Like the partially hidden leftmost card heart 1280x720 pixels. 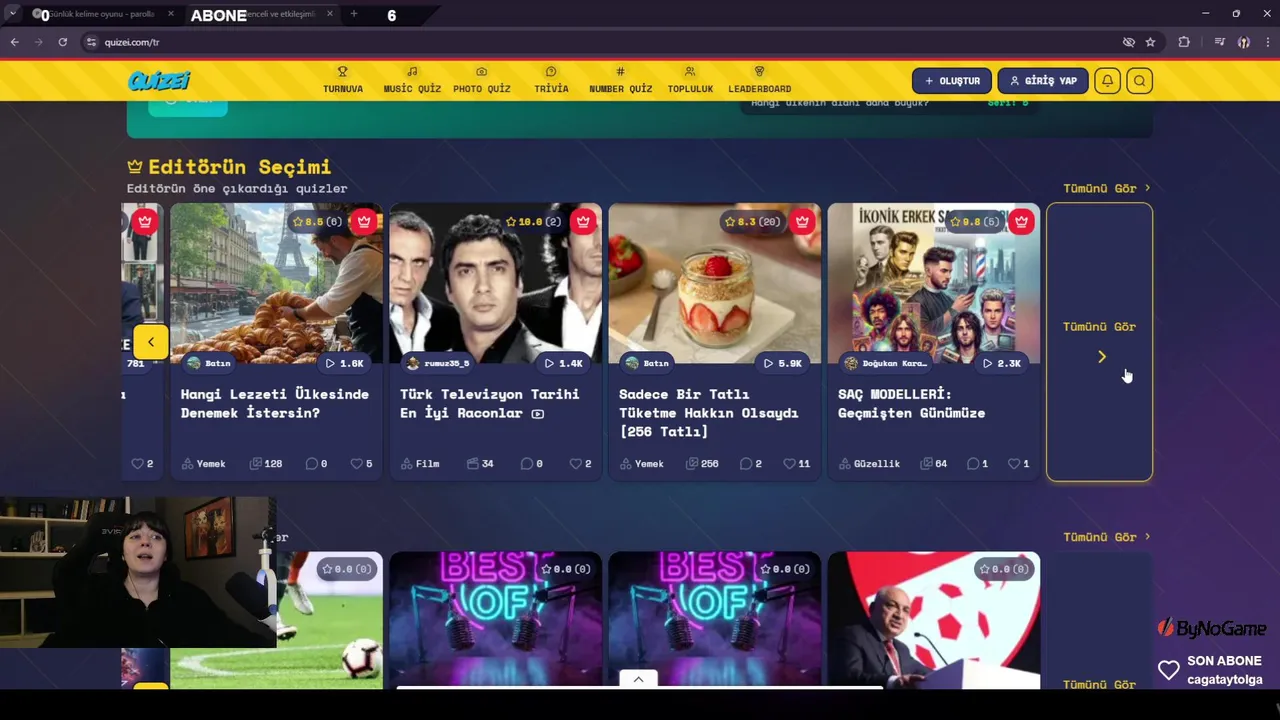coord(142,464)
